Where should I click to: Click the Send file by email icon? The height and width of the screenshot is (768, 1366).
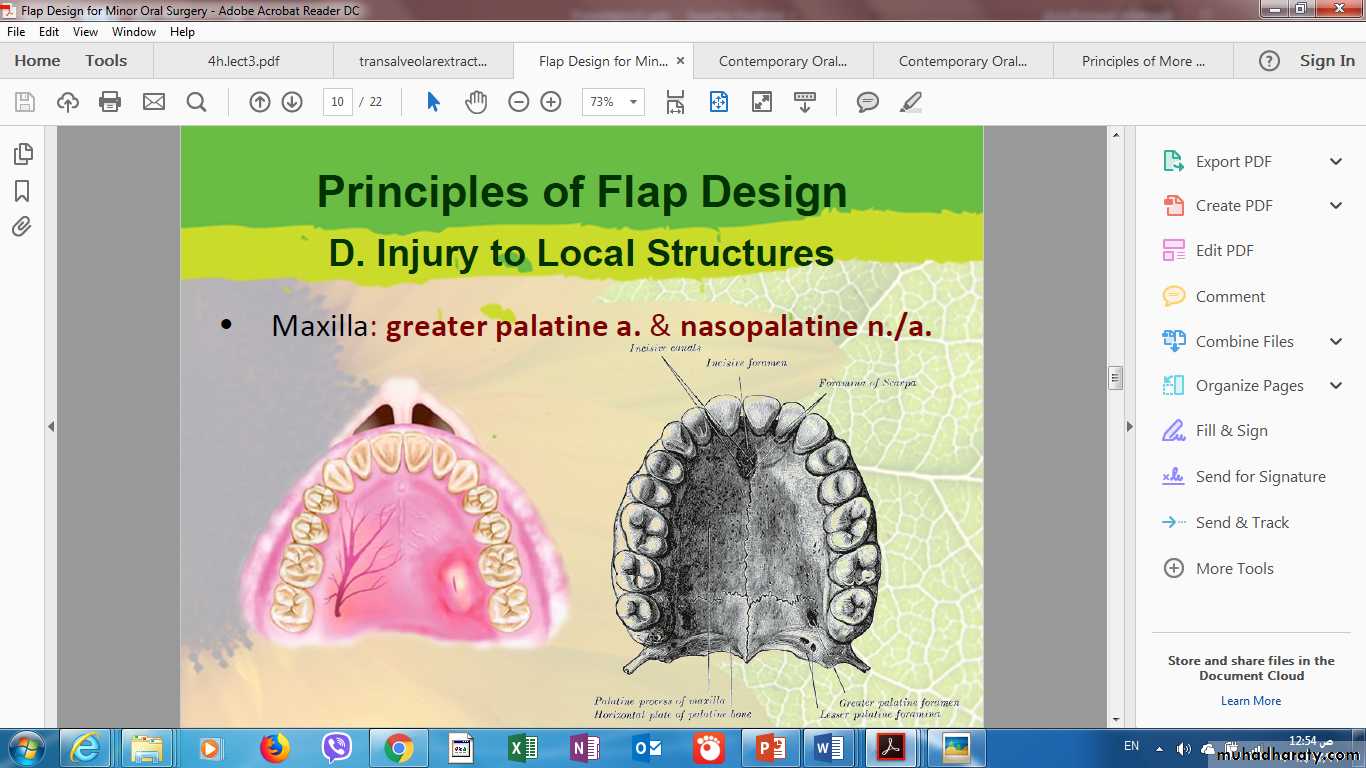(153, 102)
